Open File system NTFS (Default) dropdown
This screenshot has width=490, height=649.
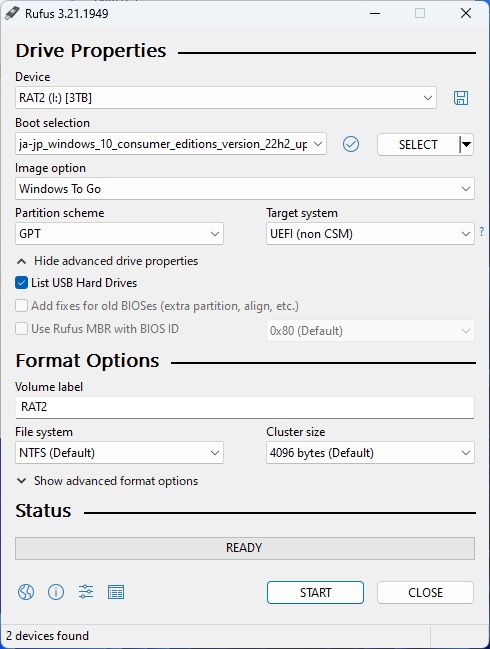pos(119,453)
